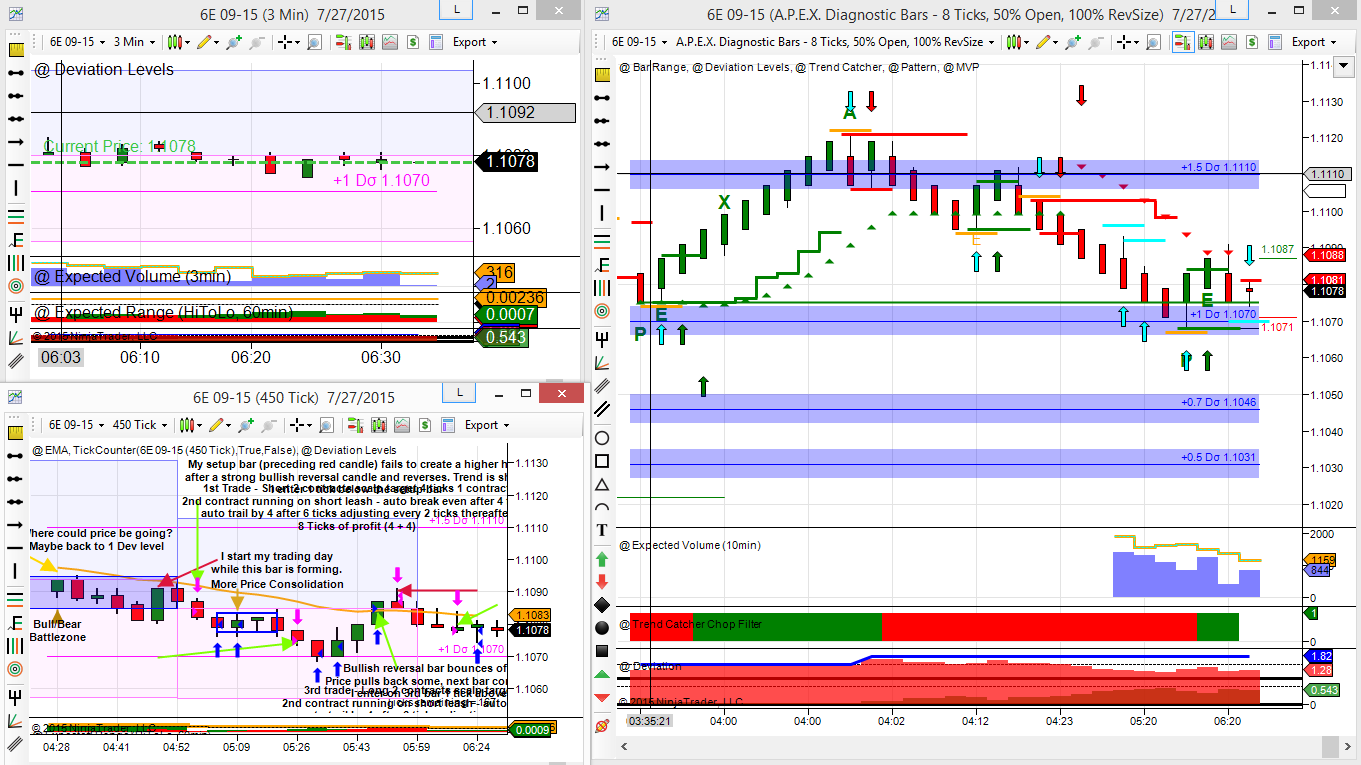The height and width of the screenshot is (765, 1361).
Task: Open crosshair cursor dropdown in 3 Min toolbar
Action: tap(289, 42)
